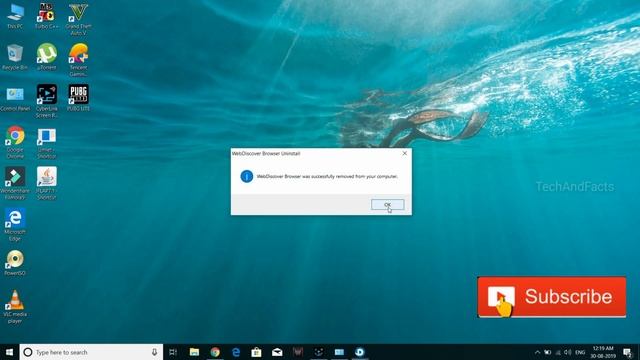Select the Tencent Gaming shortcut icon
The width and height of the screenshot is (640, 360).
click(78, 60)
